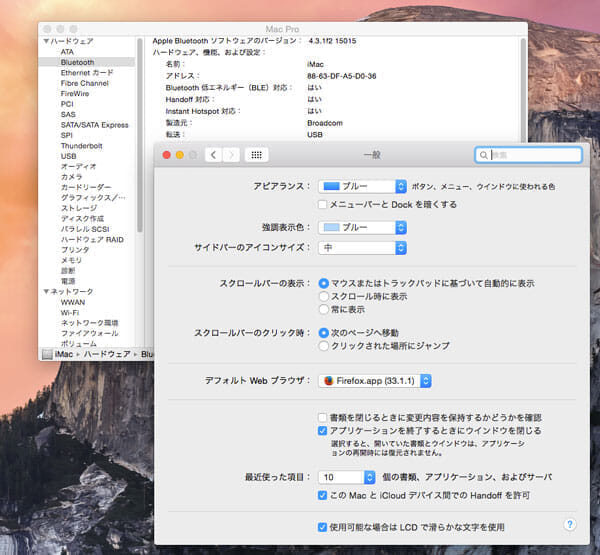This screenshot has height=555, width=600.
Task: Open the アピアランス appearance dropdown
Action: pyautogui.click(x=362, y=186)
